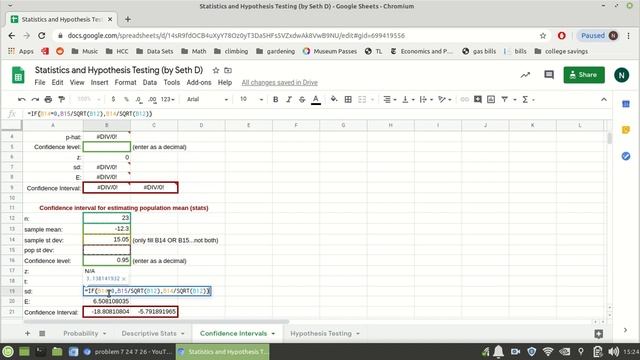The image size is (640, 360).
Task: Open the filter views dropdown arrow
Action: point(515,100)
